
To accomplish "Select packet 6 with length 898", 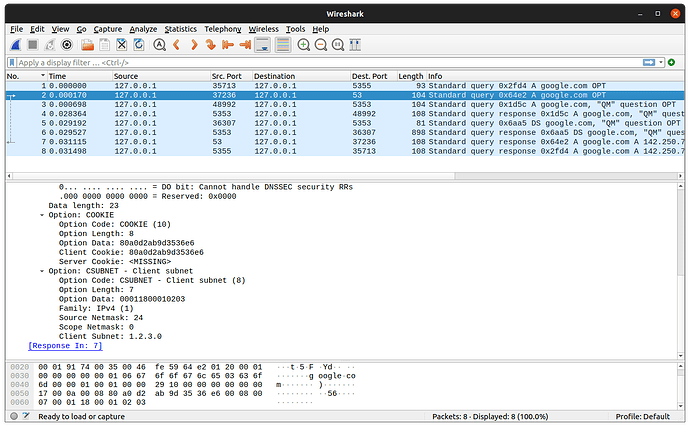I will [345, 132].
